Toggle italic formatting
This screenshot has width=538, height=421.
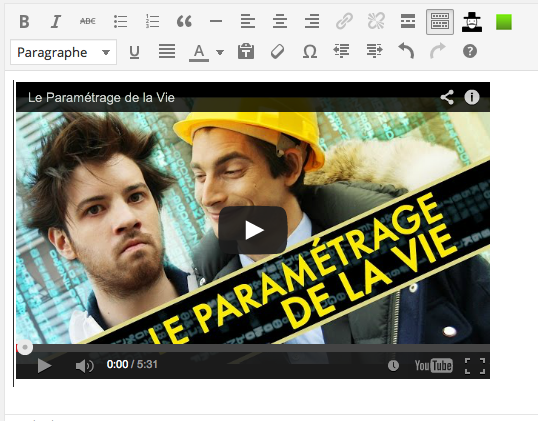[x=56, y=22]
